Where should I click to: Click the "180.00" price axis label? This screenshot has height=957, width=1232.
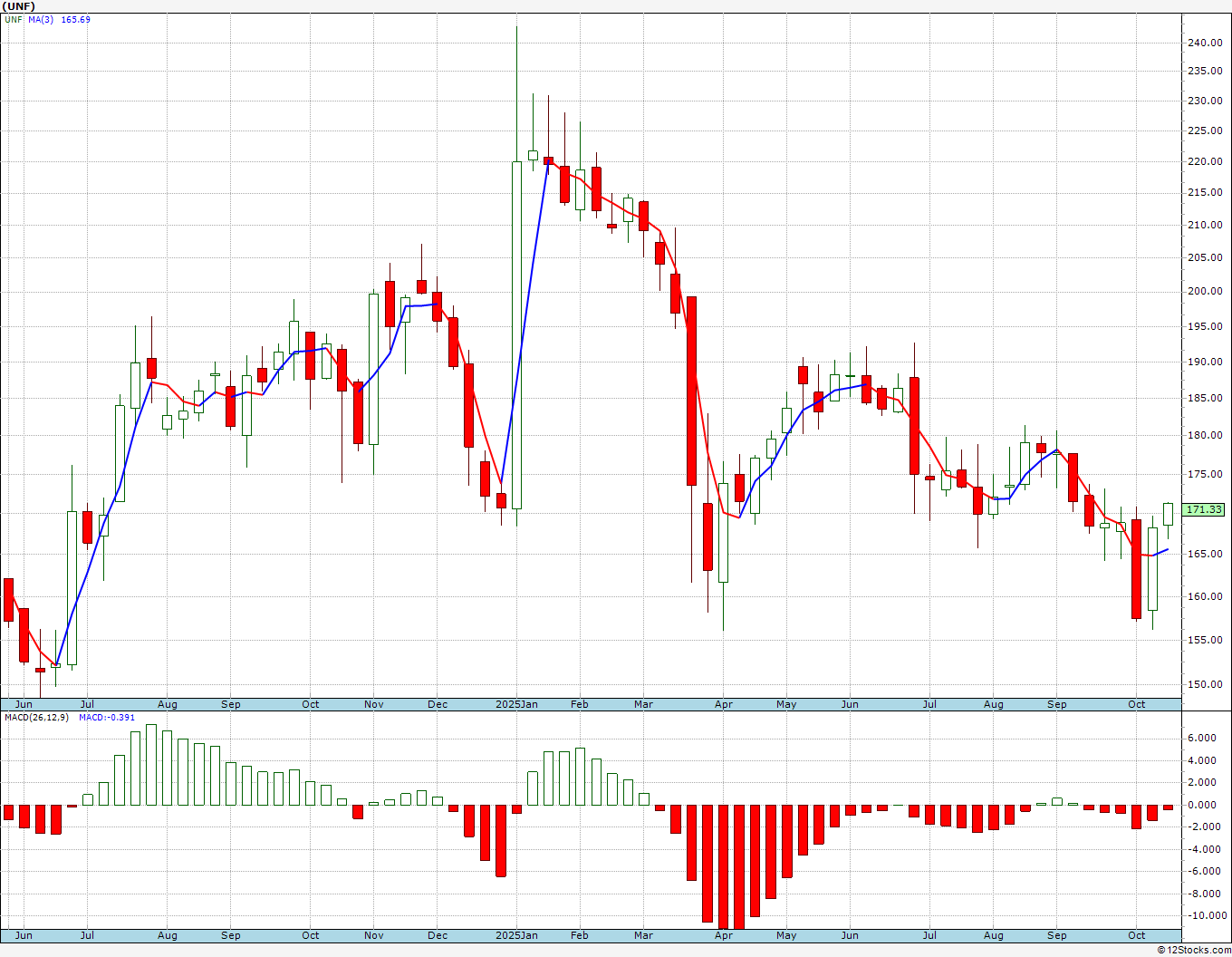1205,436
